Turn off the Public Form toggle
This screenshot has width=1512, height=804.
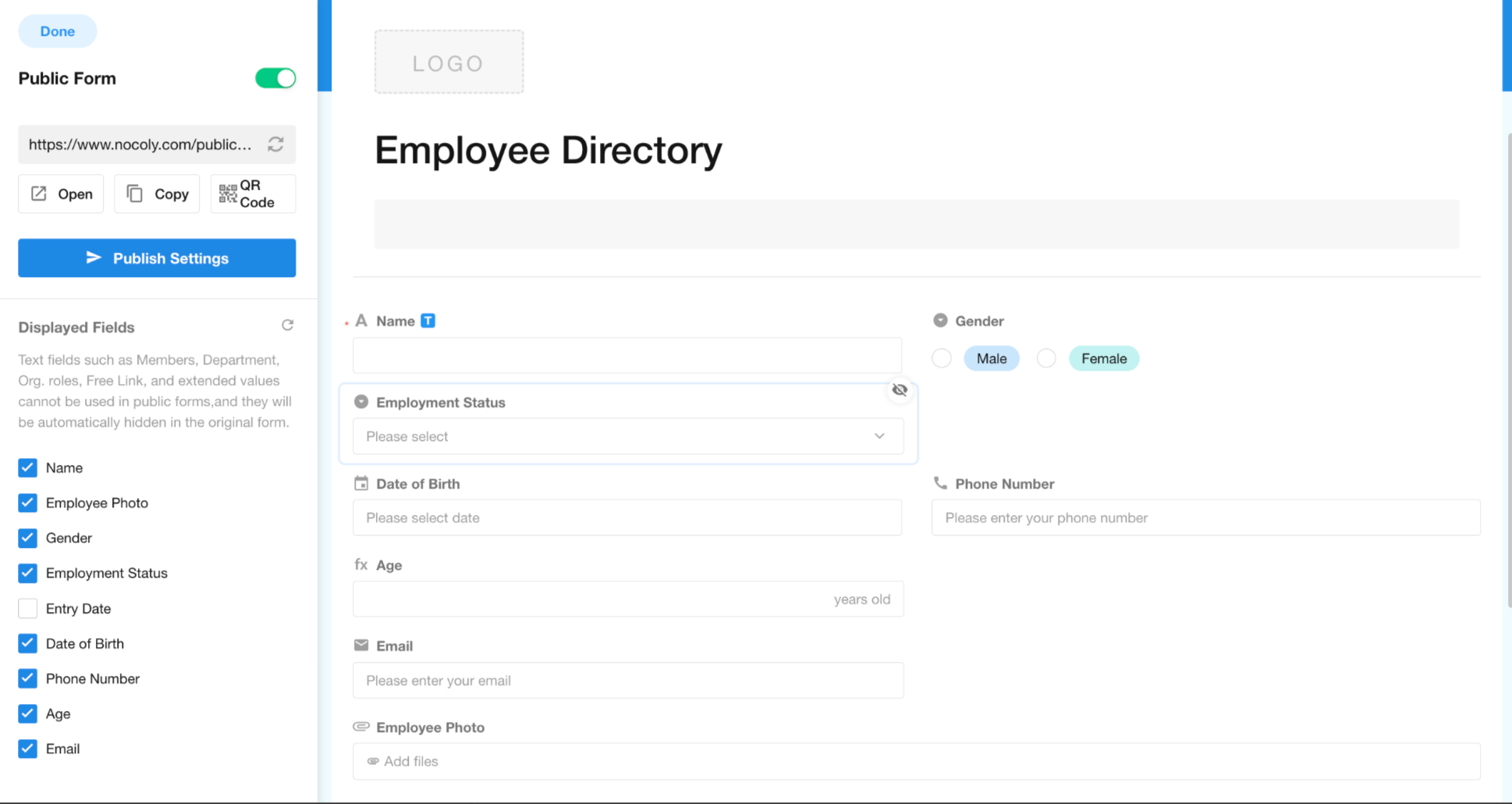click(x=275, y=78)
